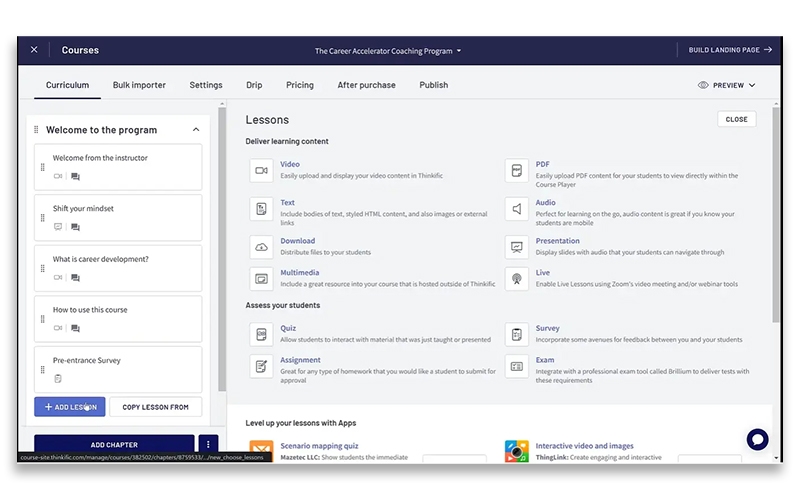
Task: Click Copy Lesson From button
Action: [156, 407]
